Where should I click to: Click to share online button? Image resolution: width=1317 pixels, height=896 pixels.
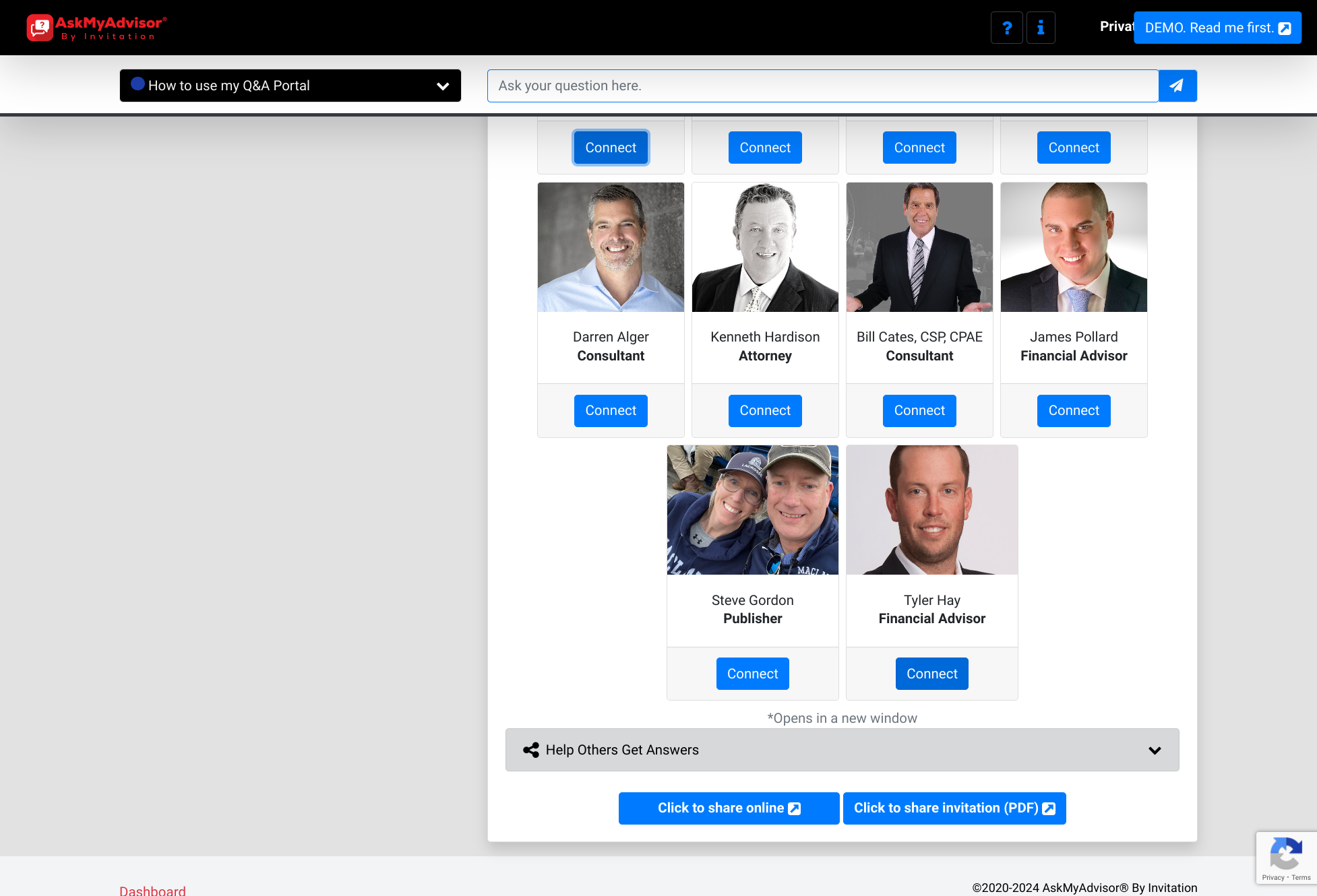pos(729,808)
